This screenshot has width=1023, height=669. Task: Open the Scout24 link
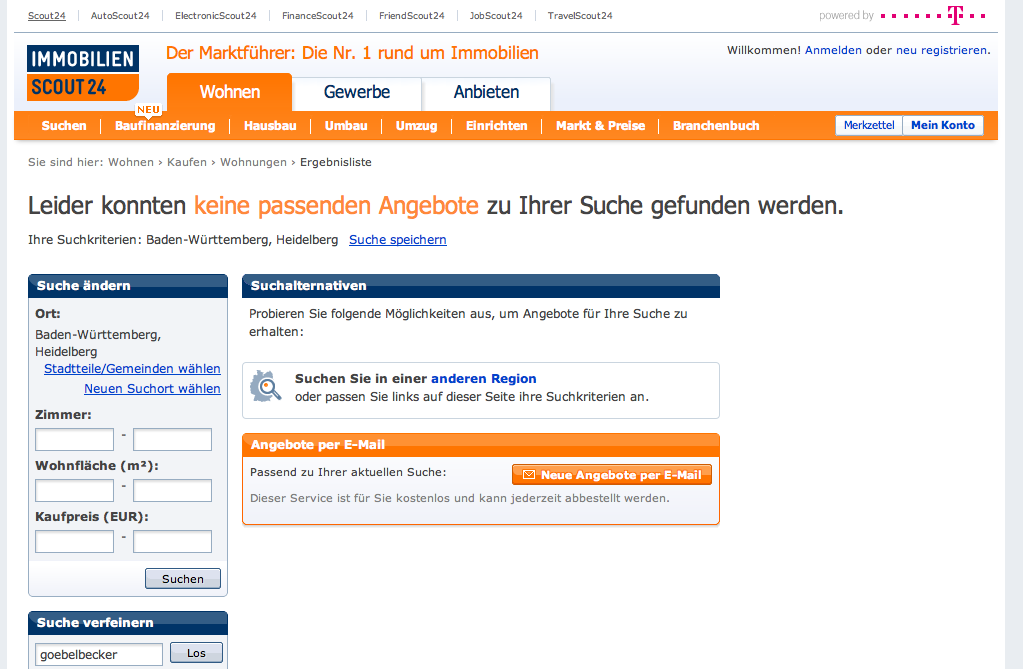click(x=47, y=16)
